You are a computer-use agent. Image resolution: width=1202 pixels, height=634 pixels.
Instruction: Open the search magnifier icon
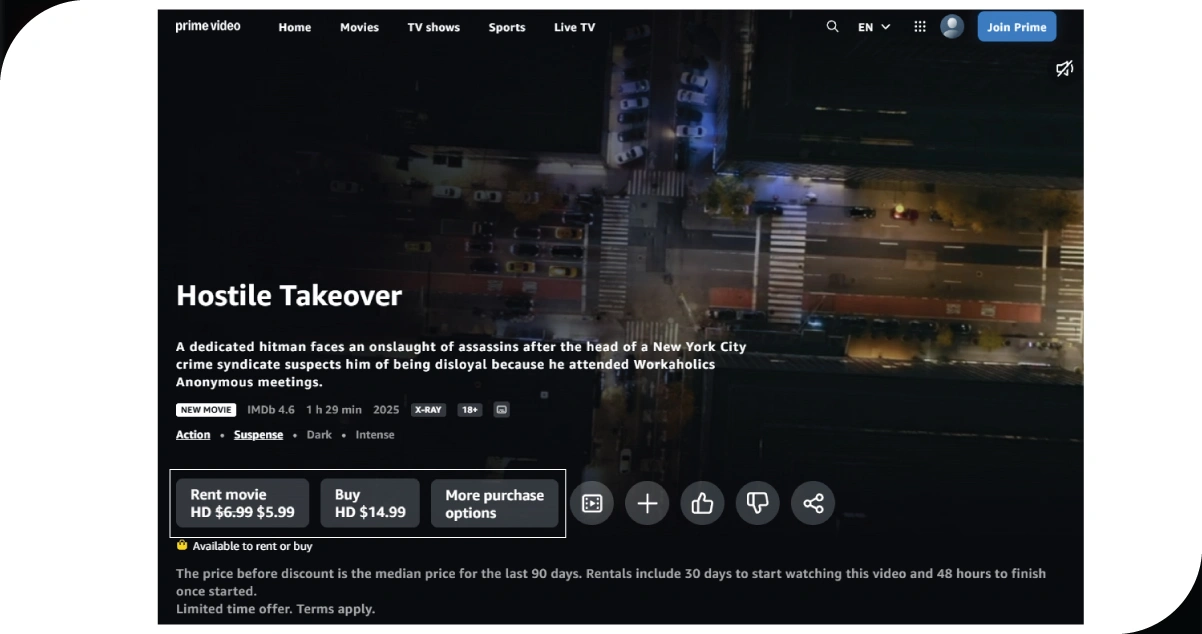pyautogui.click(x=832, y=27)
